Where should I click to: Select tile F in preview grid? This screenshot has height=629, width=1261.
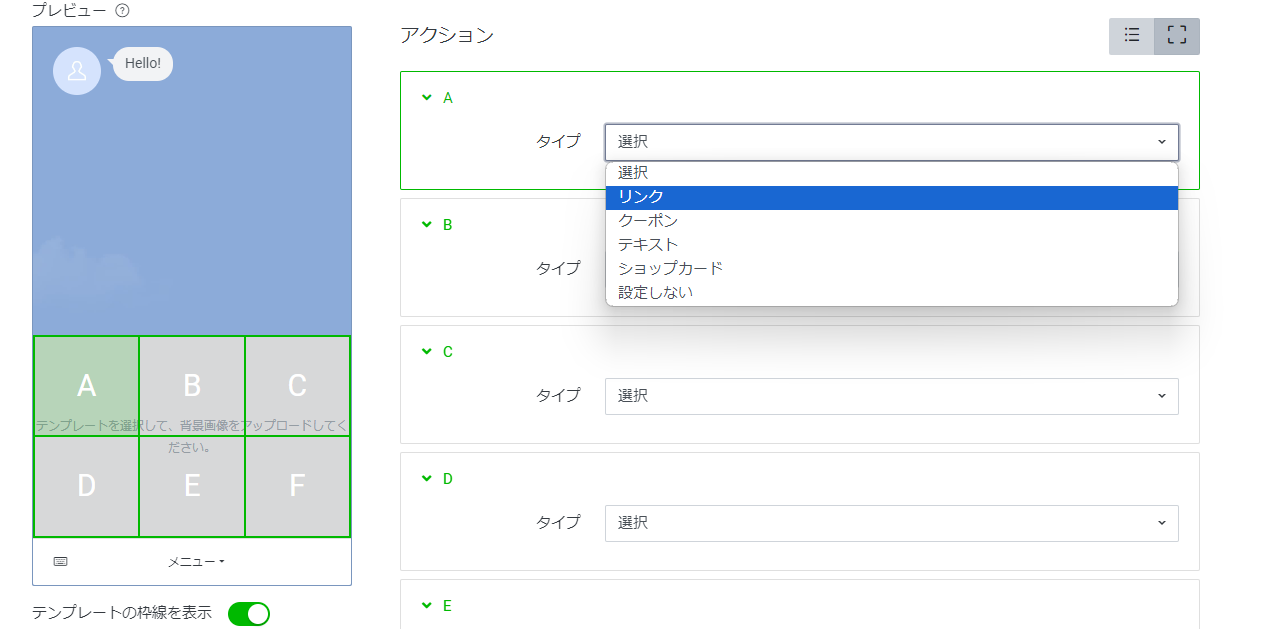tap(297, 486)
